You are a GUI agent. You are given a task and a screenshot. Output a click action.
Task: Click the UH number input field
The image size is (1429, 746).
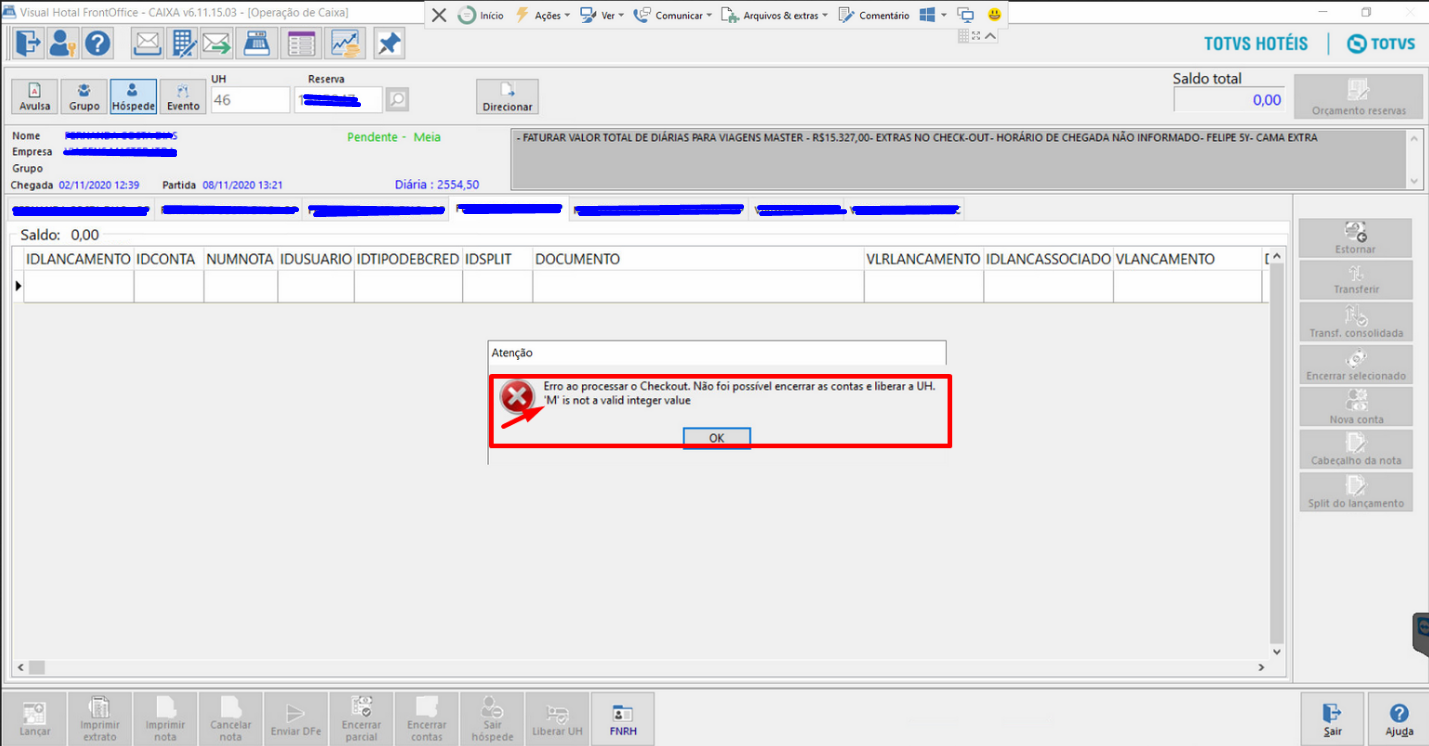point(250,100)
